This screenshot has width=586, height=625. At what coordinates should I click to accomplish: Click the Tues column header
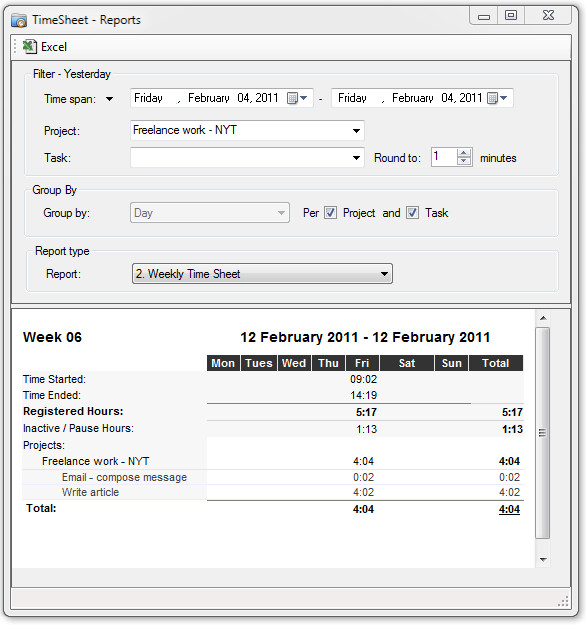(259, 363)
